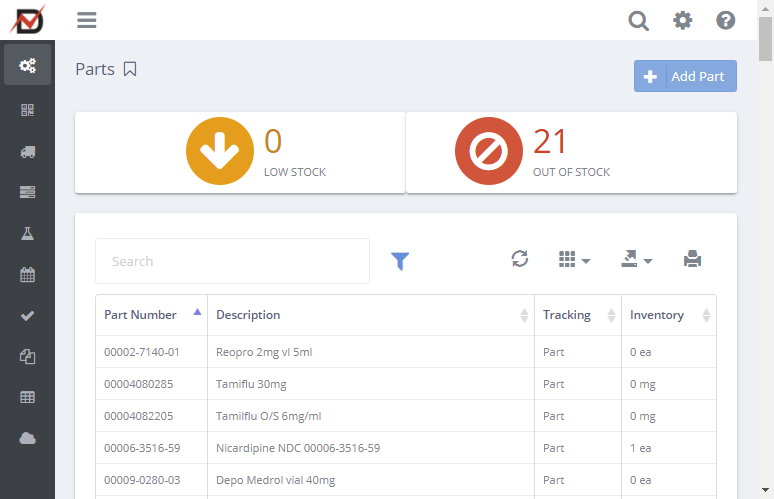Select Reopro 2mg vl 5ml description
The width and height of the screenshot is (774, 499).
[x=264, y=352]
